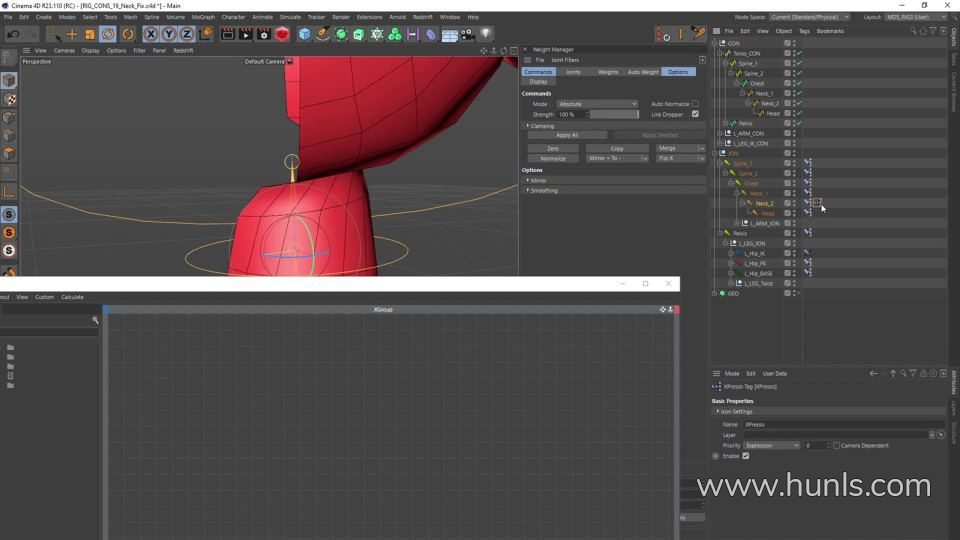The height and width of the screenshot is (540, 960).
Task: Open the Spline Pen tool
Action: click(x=323, y=34)
